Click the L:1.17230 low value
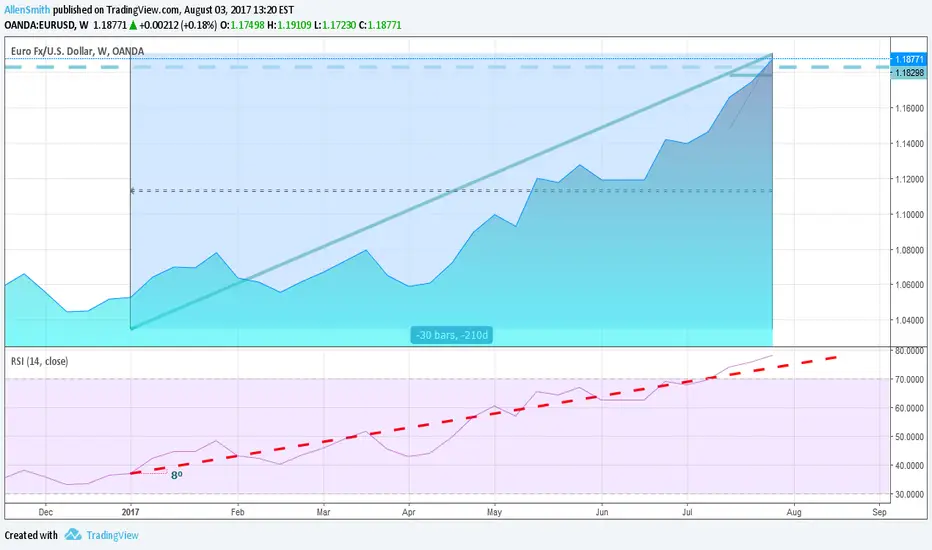 coord(335,25)
